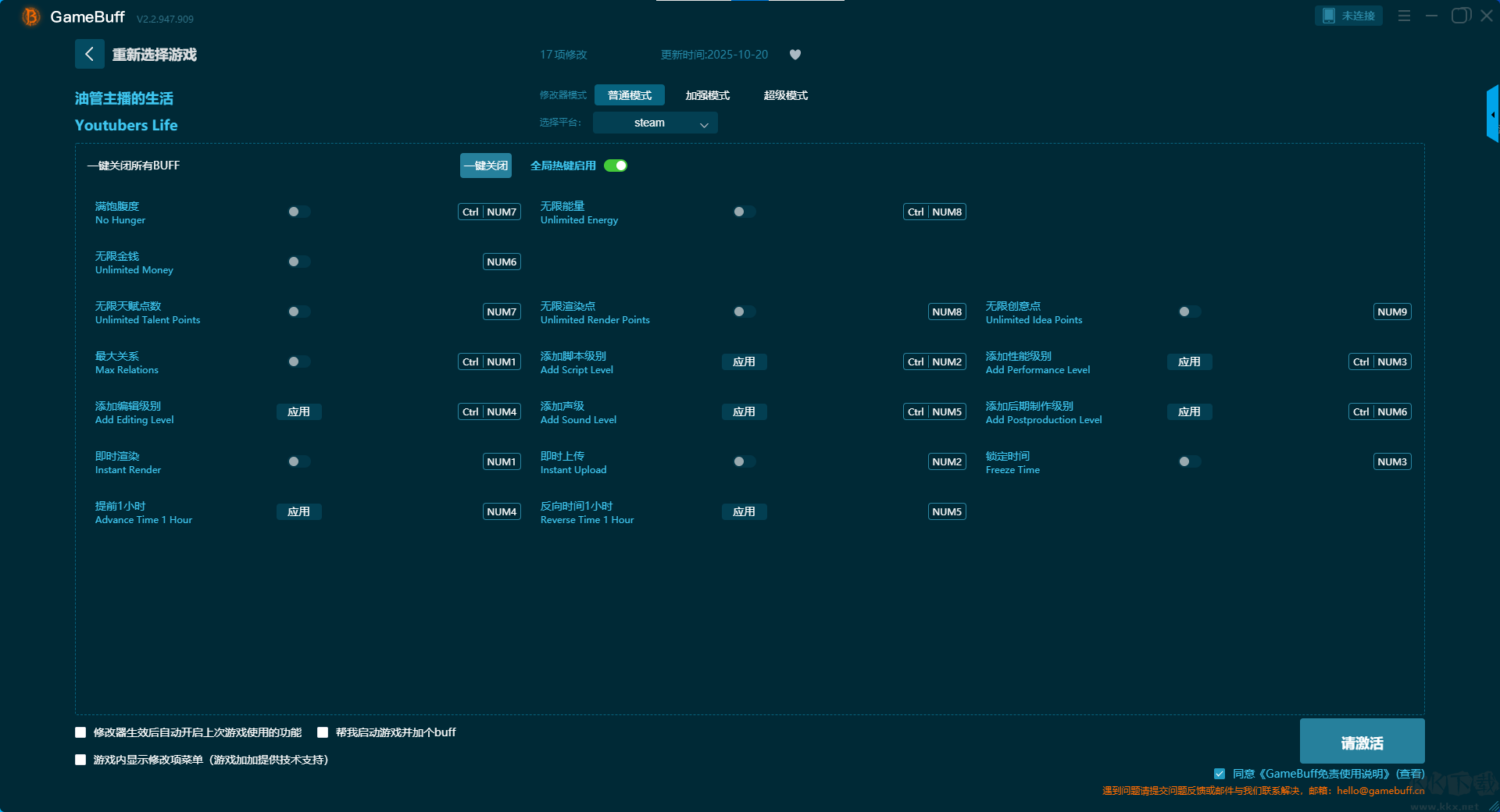Click the 请激活 activation button
The width and height of the screenshot is (1500, 812).
pyautogui.click(x=1362, y=742)
